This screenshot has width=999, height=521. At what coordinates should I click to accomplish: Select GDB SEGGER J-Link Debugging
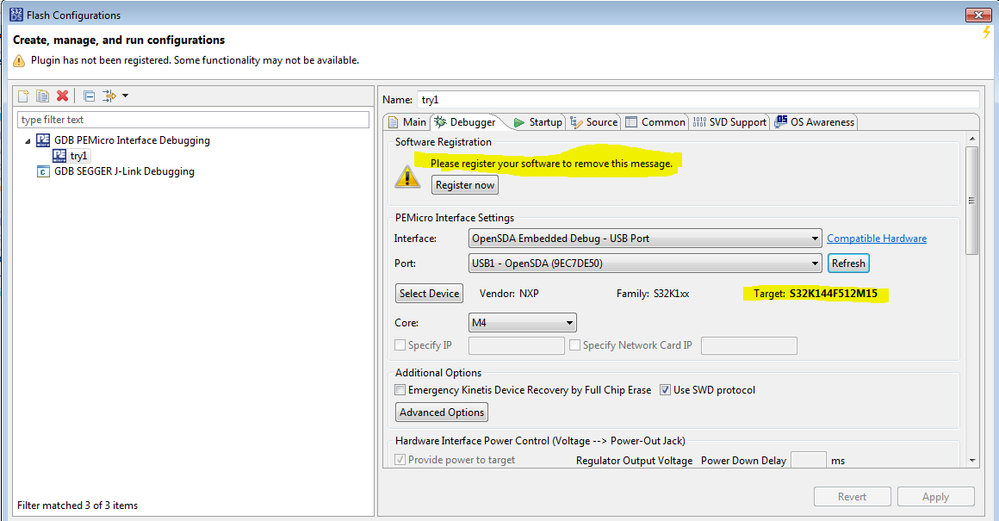click(x=124, y=171)
